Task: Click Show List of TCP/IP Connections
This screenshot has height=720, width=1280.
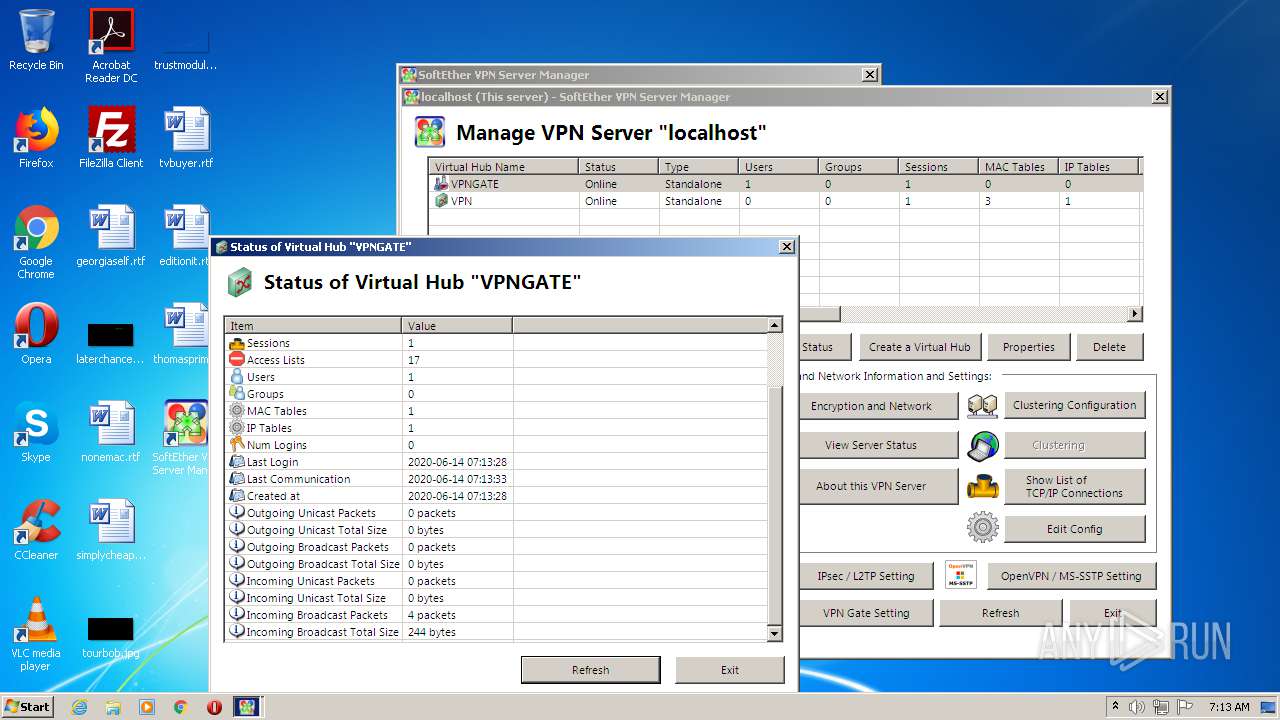Action: tap(1074, 486)
